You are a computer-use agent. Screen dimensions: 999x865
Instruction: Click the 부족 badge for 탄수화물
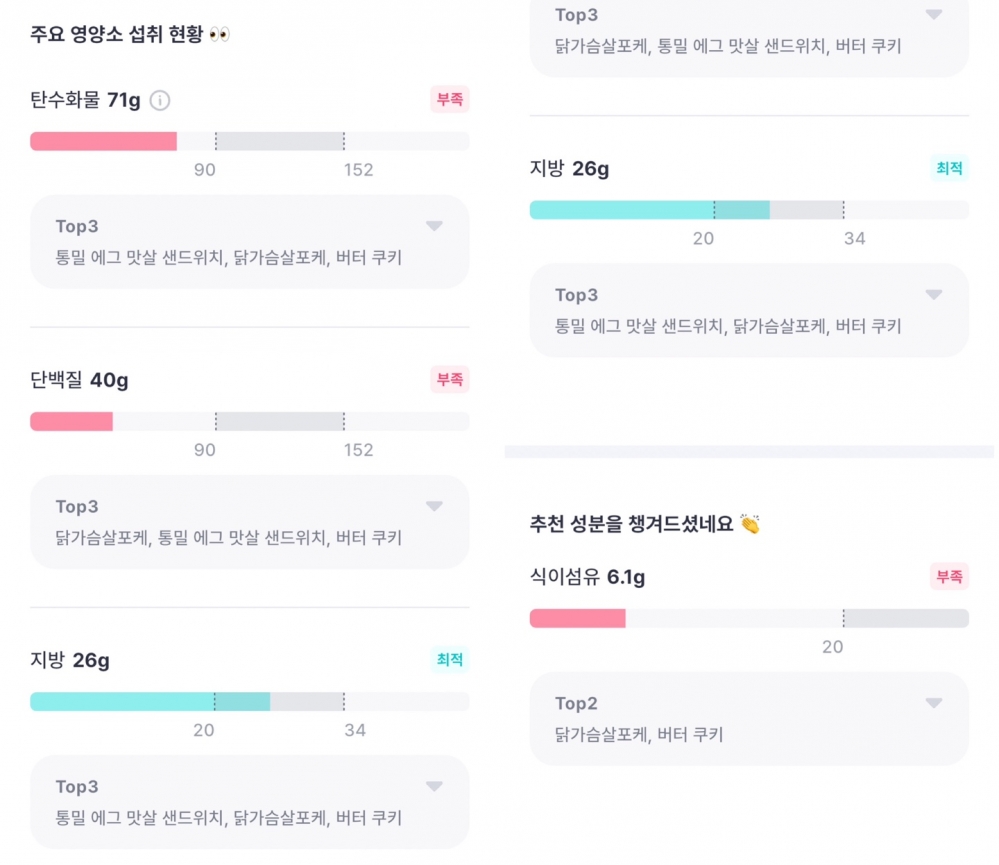(449, 99)
